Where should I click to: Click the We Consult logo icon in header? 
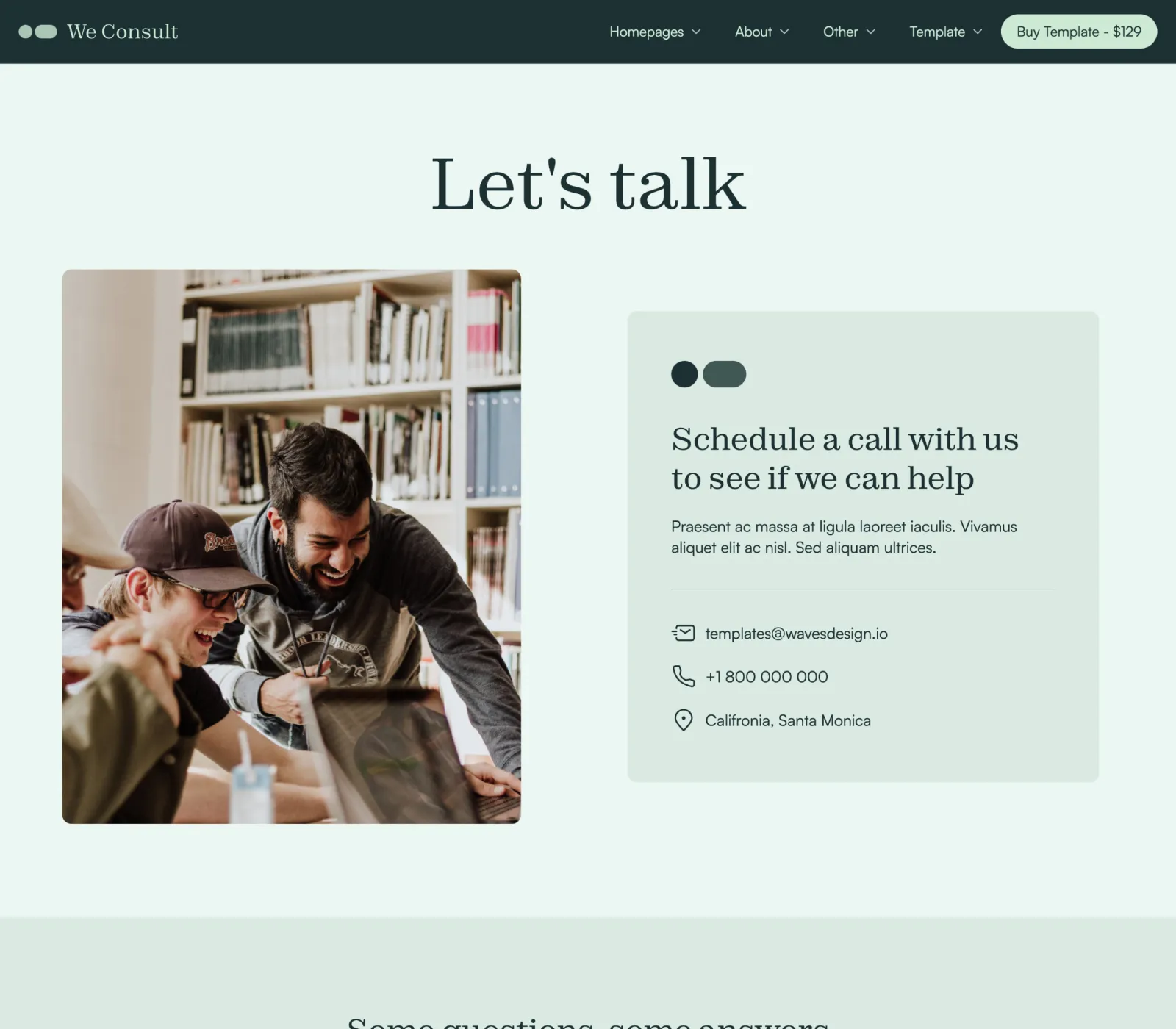(37, 32)
